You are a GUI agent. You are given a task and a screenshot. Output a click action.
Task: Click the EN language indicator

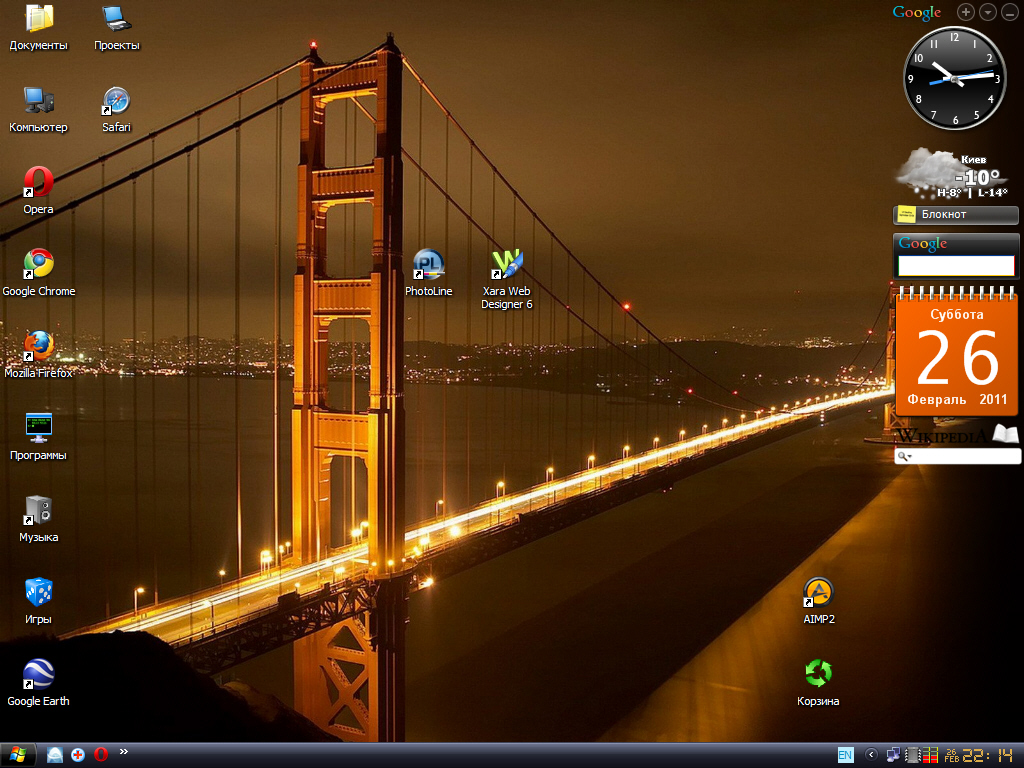pyautogui.click(x=845, y=755)
